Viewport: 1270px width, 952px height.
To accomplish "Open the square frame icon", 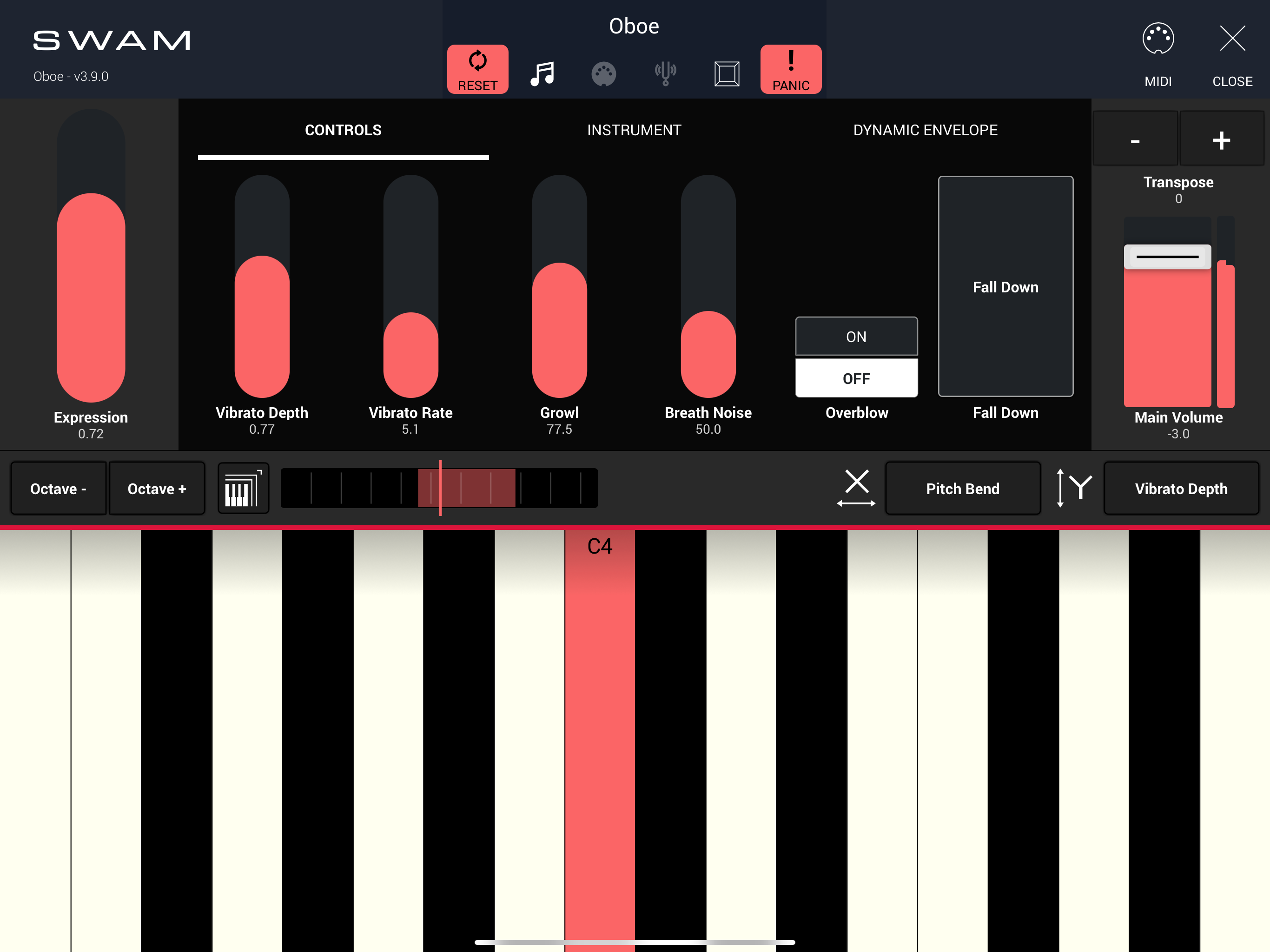I will click(726, 73).
